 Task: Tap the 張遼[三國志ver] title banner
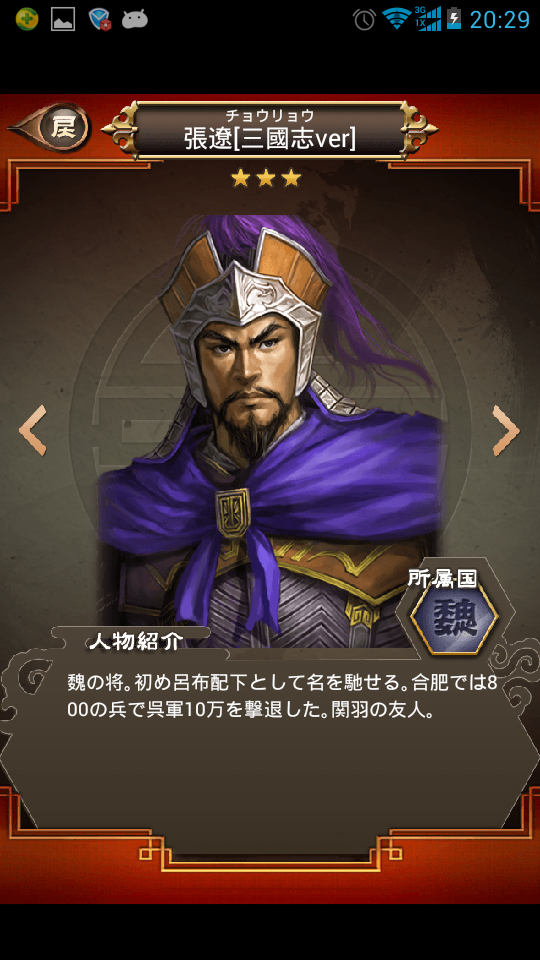click(x=269, y=130)
